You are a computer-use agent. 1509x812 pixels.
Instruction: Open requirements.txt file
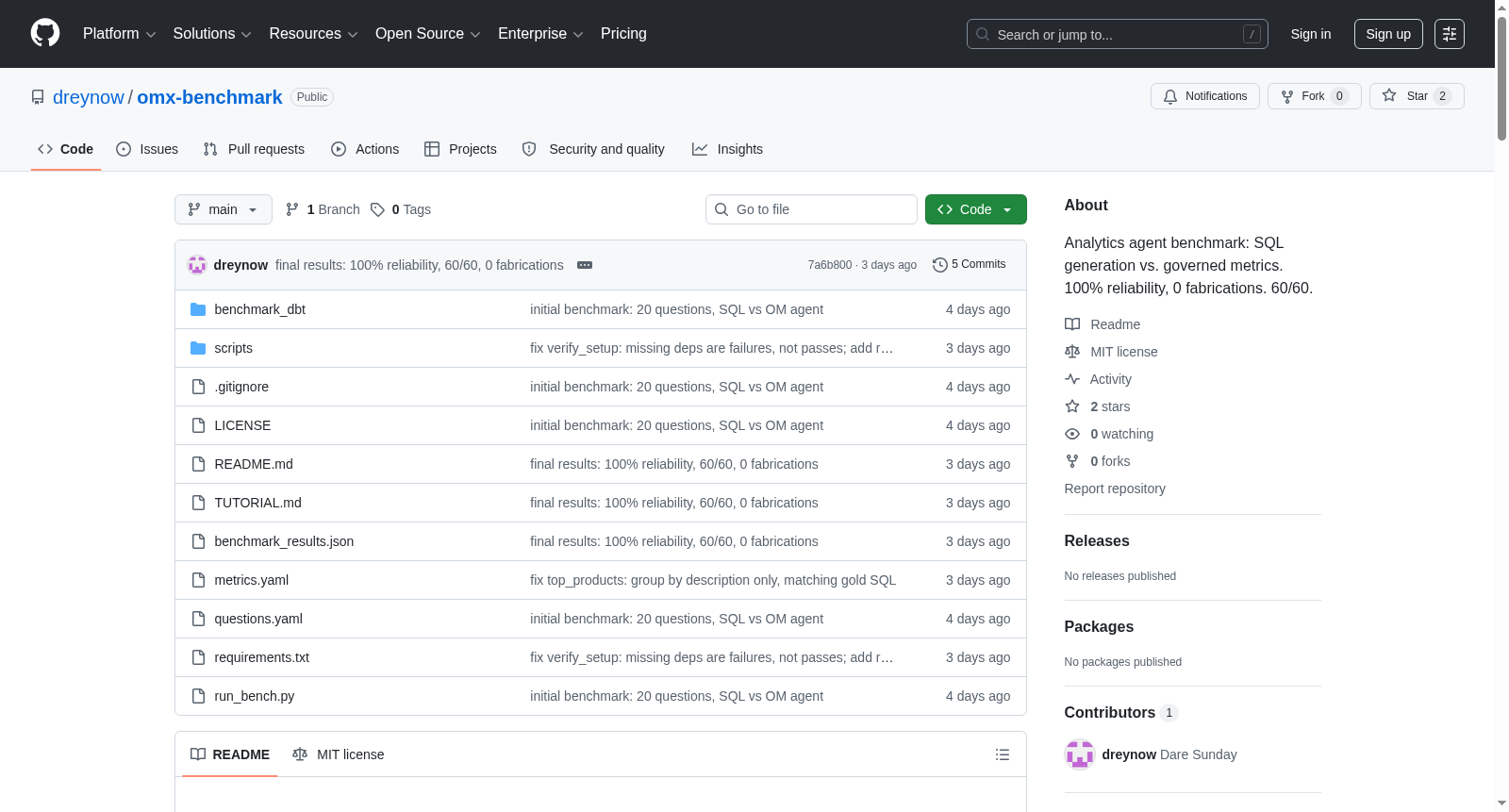(261, 657)
